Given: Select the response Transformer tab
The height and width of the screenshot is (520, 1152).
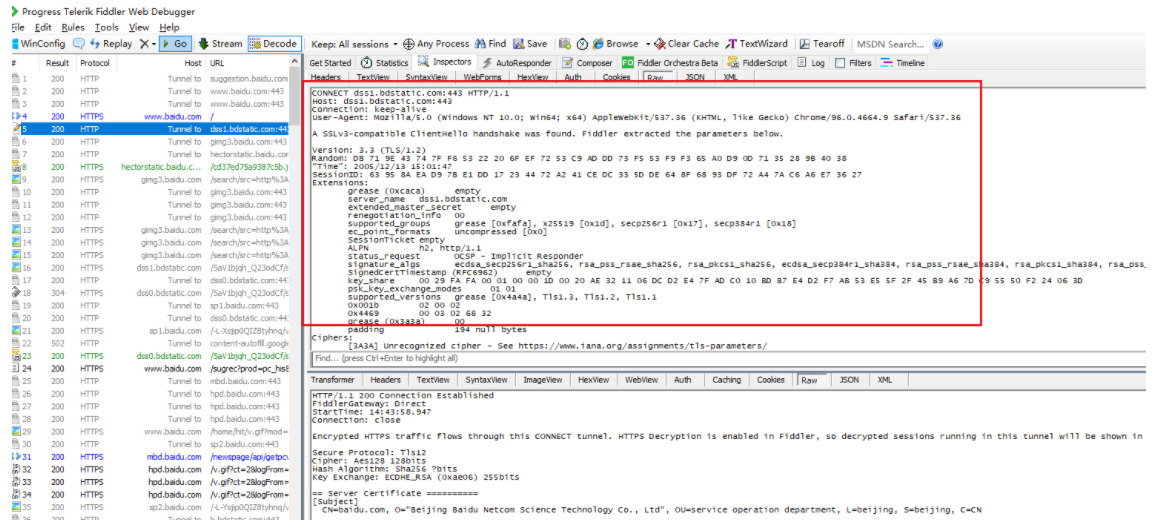Looking at the screenshot, I should click(x=333, y=380).
